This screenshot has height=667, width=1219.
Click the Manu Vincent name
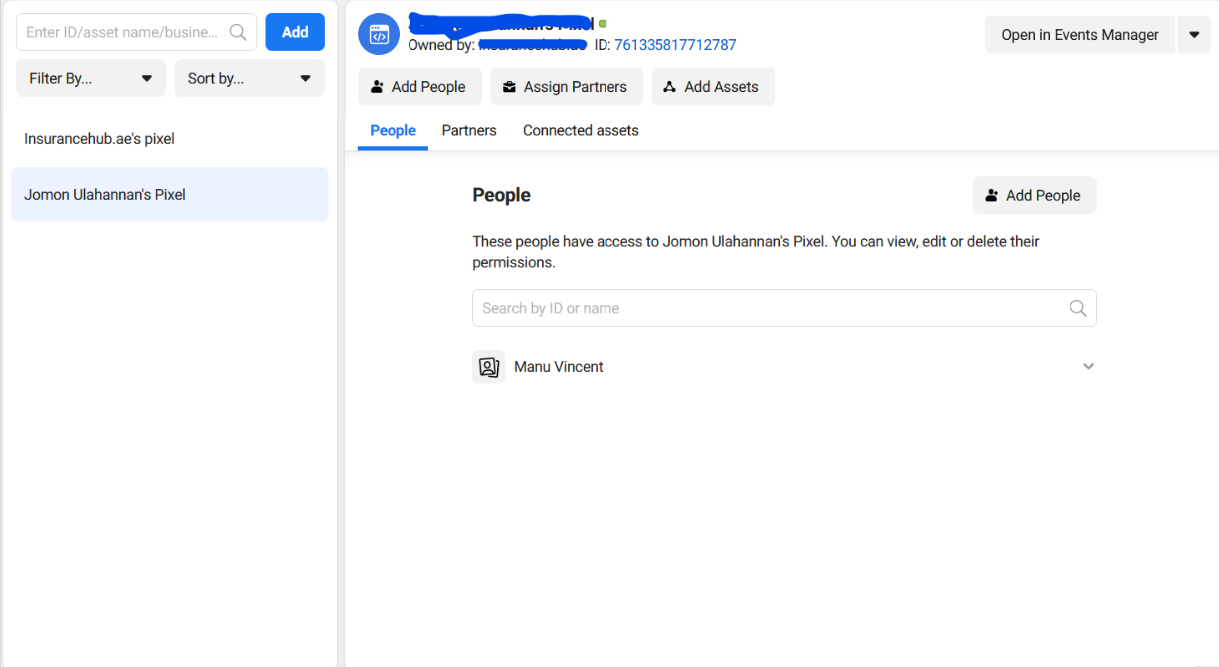pyautogui.click(x=559, y=367)
